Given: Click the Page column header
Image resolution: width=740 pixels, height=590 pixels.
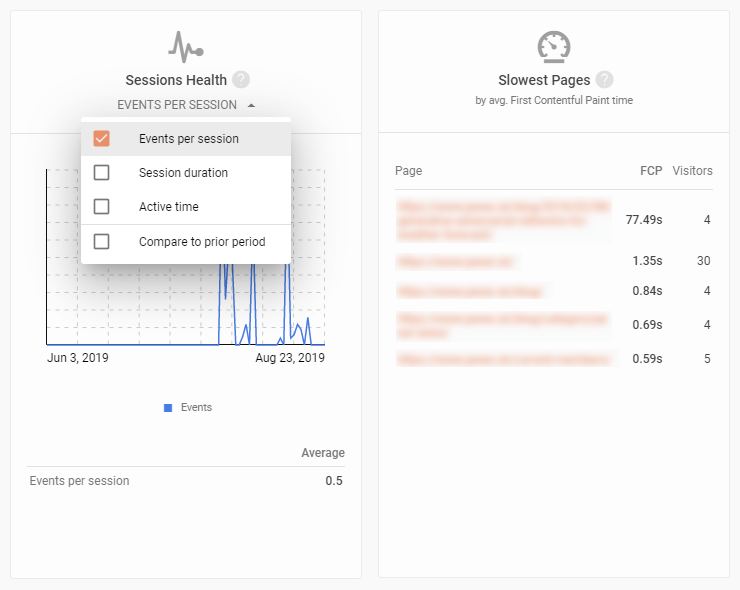Looking at the screenshot, I should 409,170.
